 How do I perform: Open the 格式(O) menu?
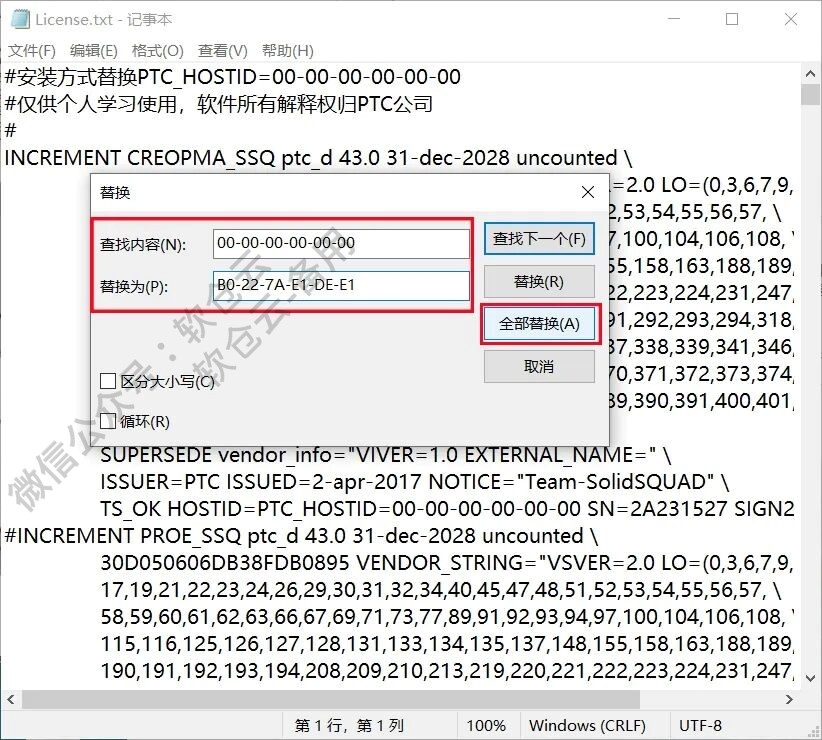coord(155,49)
